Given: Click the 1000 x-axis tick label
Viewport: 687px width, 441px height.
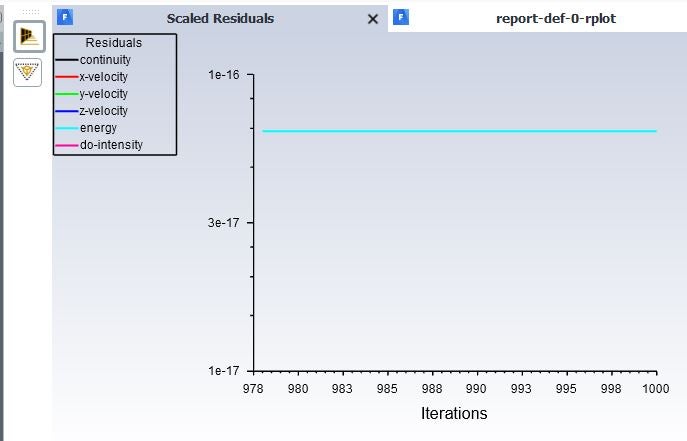Looking at the screenshot, I should 655,389.
